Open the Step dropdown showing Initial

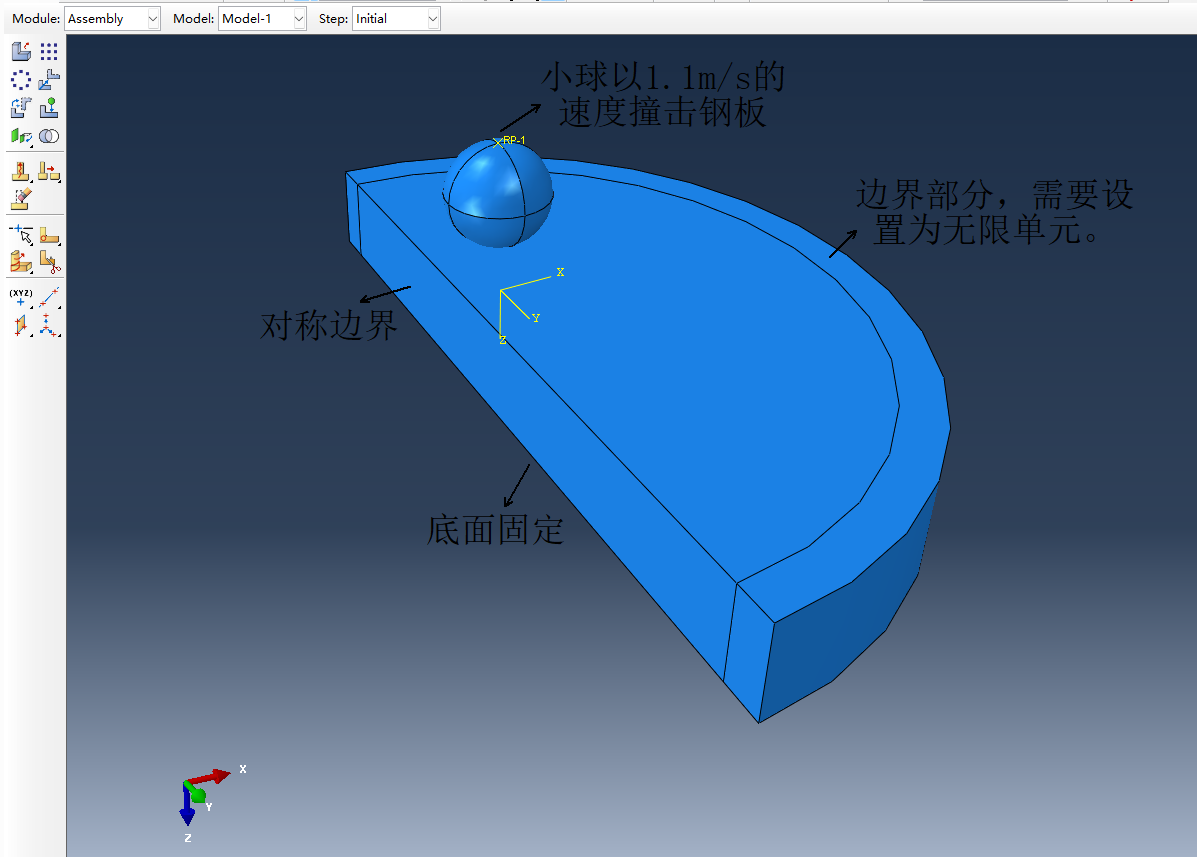point(396,19)
